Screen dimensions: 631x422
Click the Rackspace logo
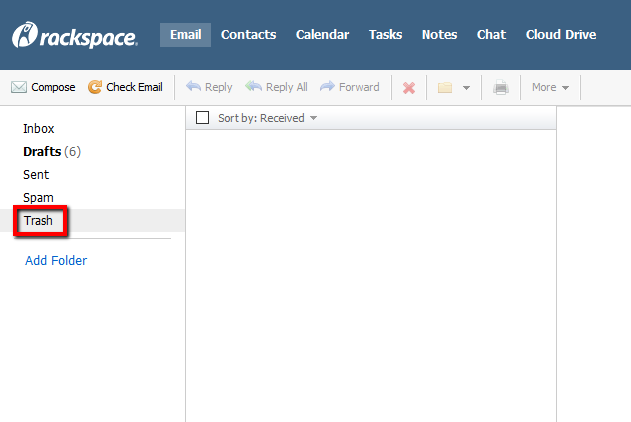coord(75,35)
